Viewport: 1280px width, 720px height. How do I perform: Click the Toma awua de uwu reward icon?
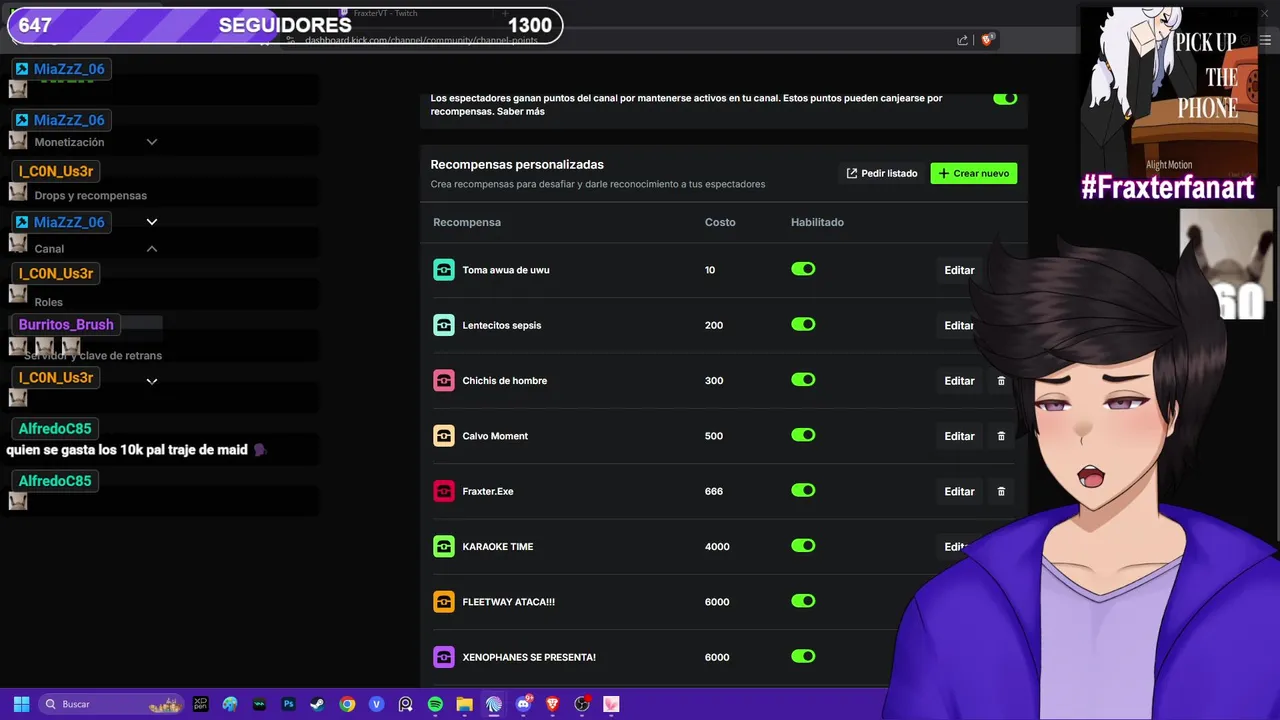coord(444,270)
